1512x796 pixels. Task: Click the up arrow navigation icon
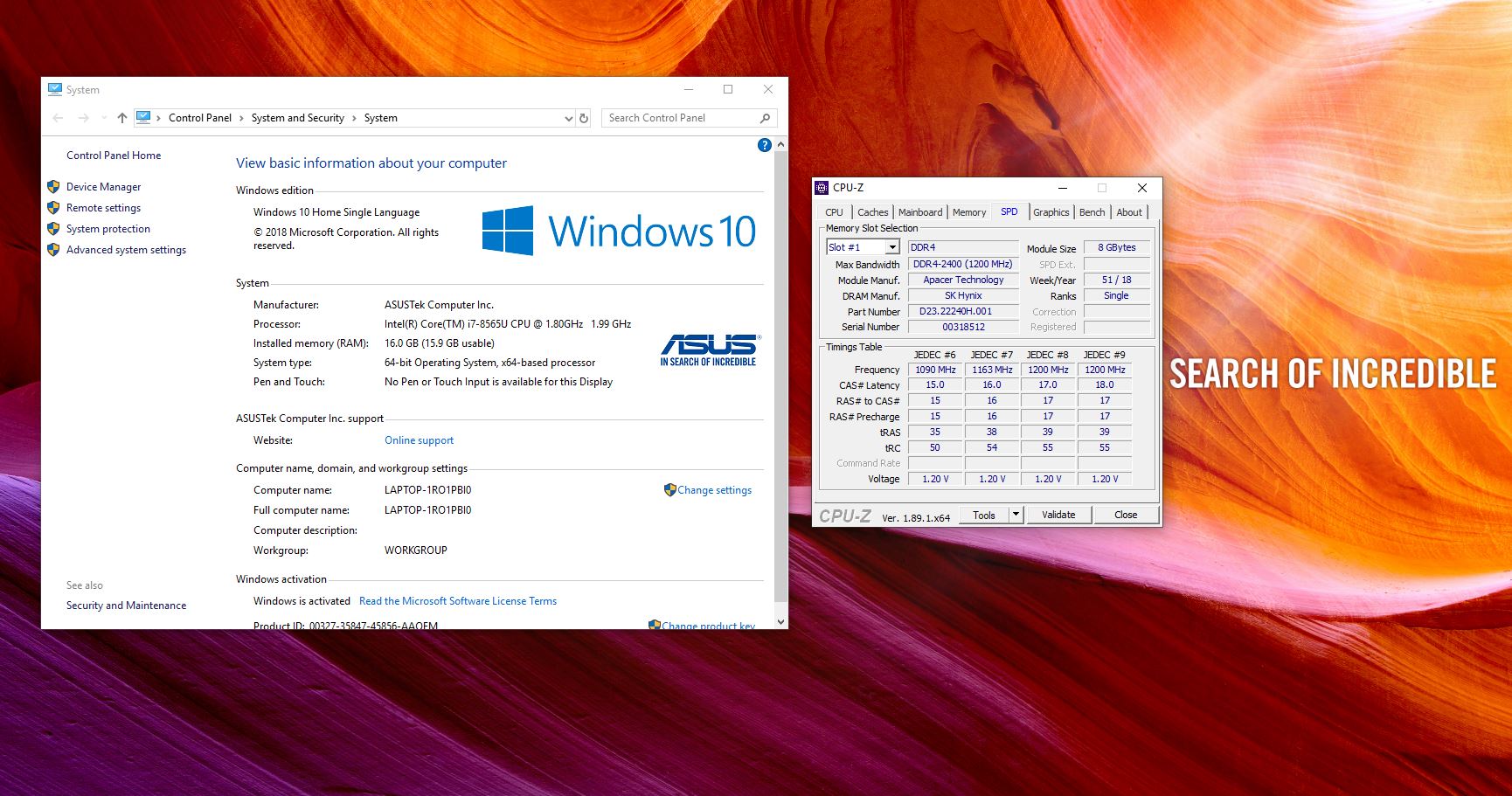pyautogui.click(x=122, y=118)
